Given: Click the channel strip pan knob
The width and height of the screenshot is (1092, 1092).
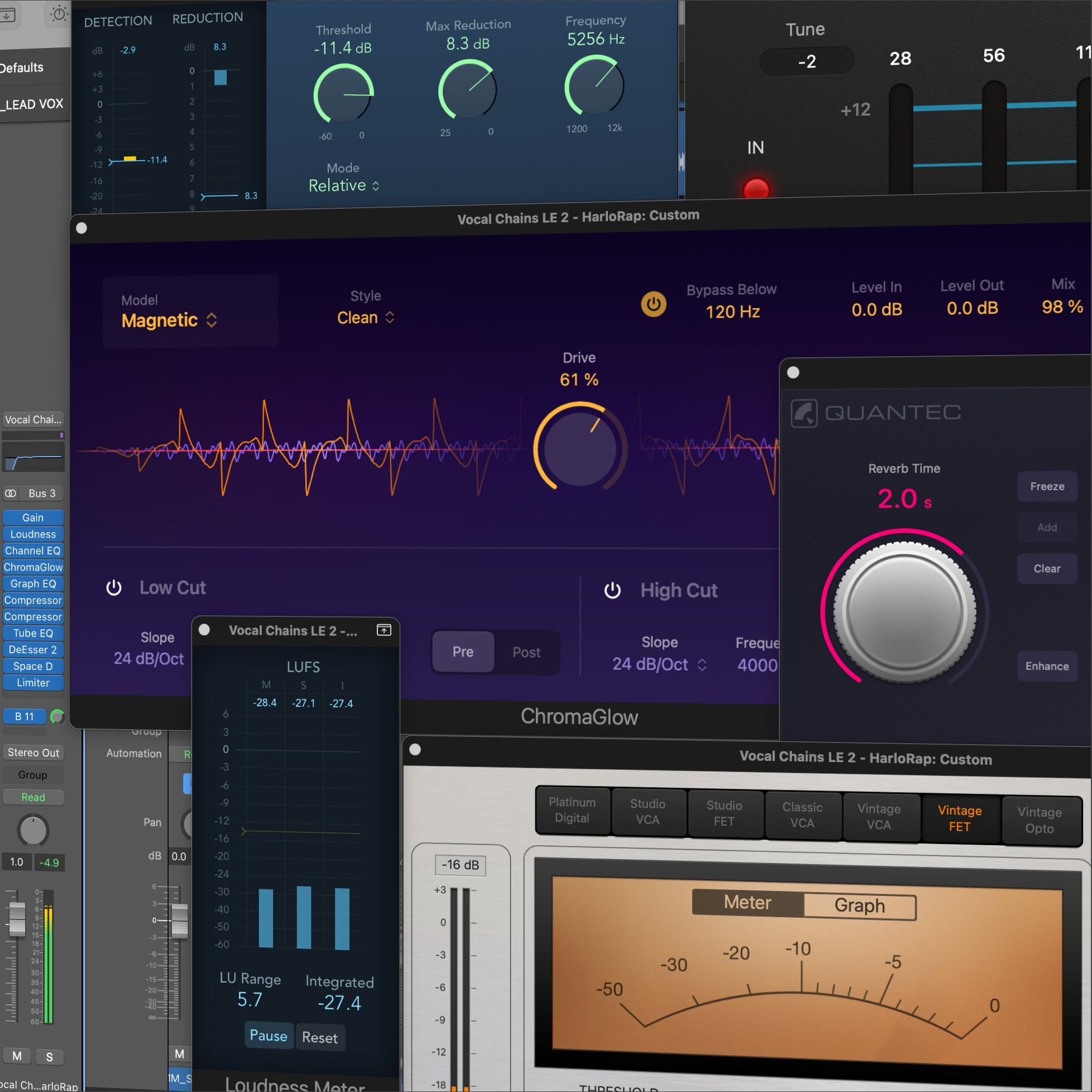Looking at the screenshot, I should point(33,830).
